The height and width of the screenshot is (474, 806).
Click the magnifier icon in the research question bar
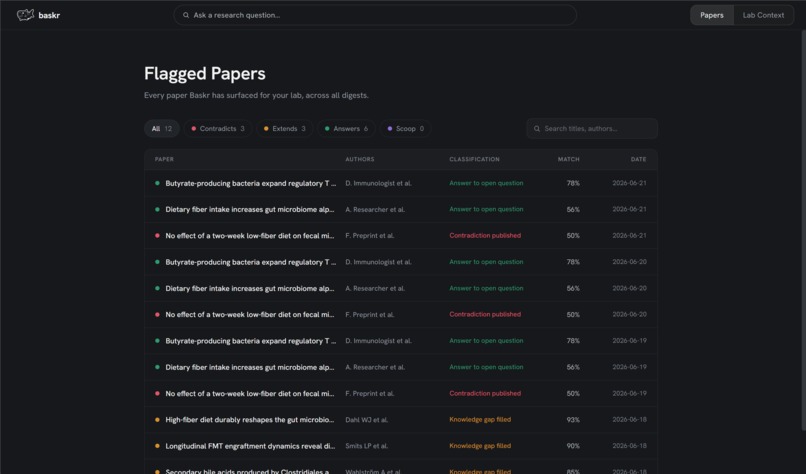[x=186, y=15]
